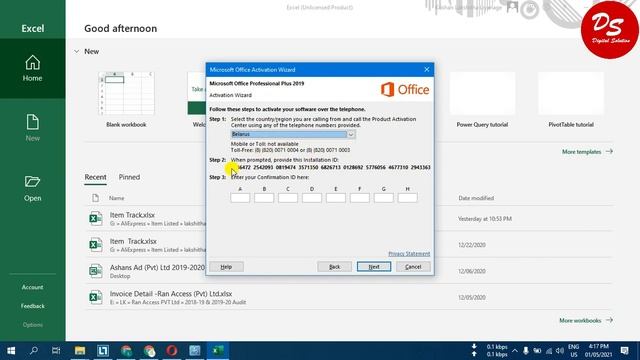This screenshot has width=640, height=360.
Task: Switch to the Pinned tab
Action: [129, 177]
